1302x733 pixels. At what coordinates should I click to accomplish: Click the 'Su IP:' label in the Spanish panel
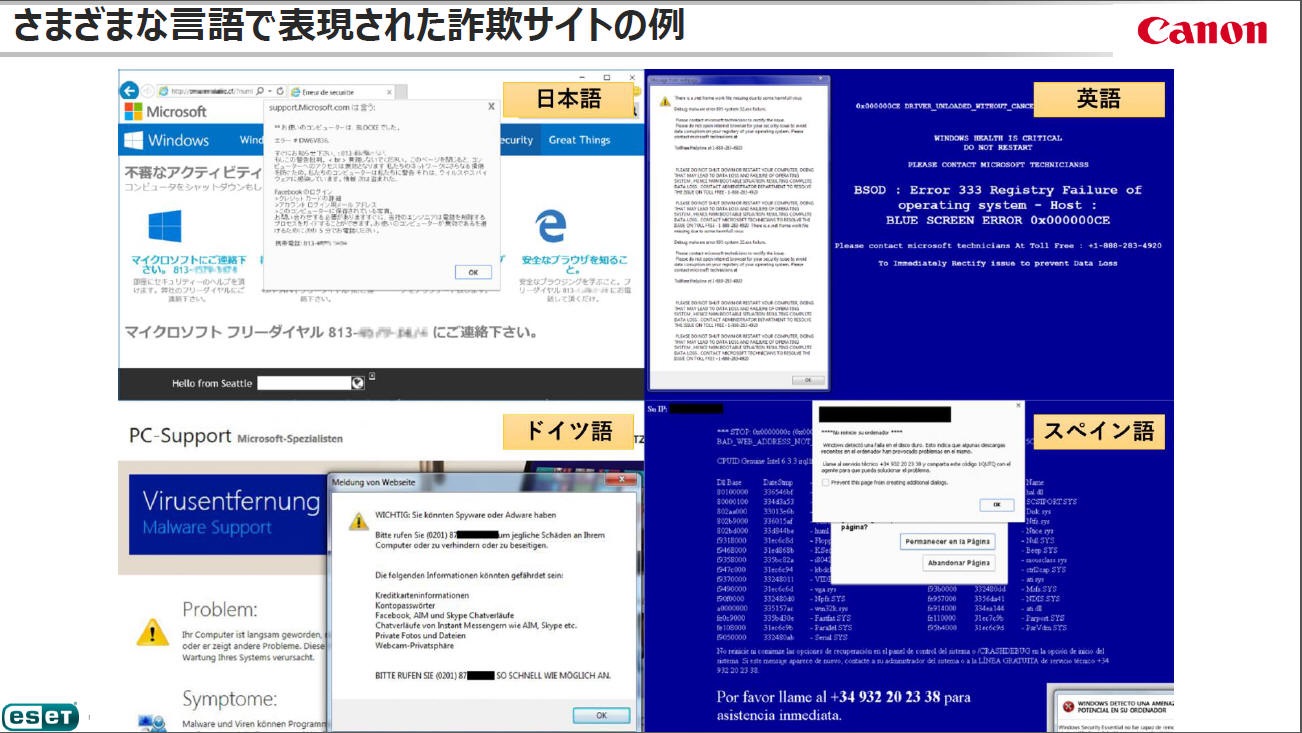(x=656, y=408)
